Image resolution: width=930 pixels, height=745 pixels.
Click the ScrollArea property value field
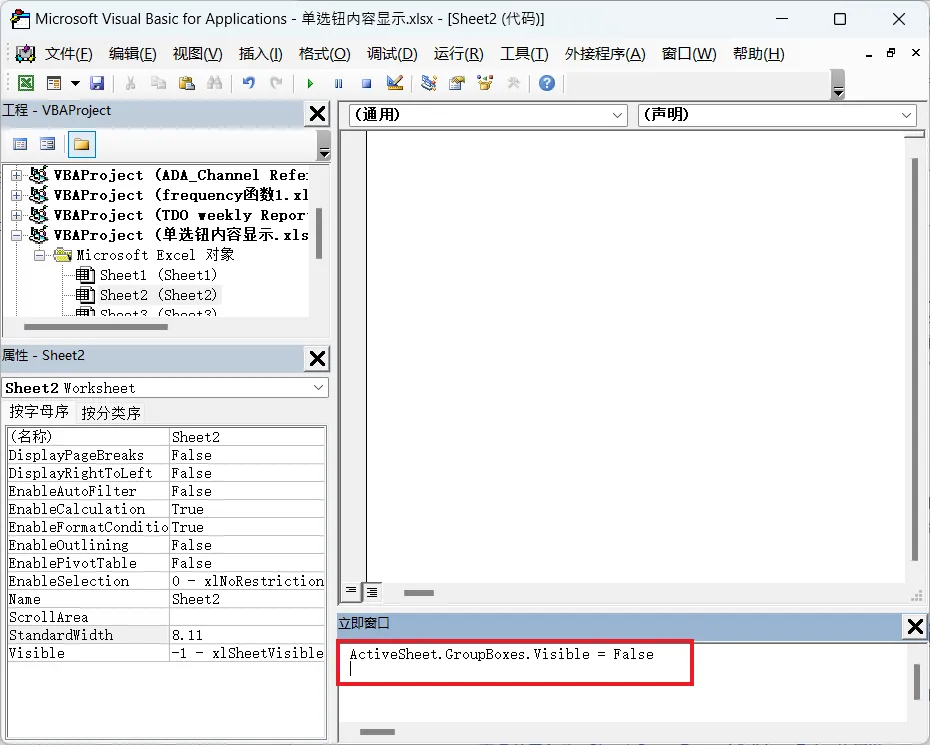click(247, 617)
